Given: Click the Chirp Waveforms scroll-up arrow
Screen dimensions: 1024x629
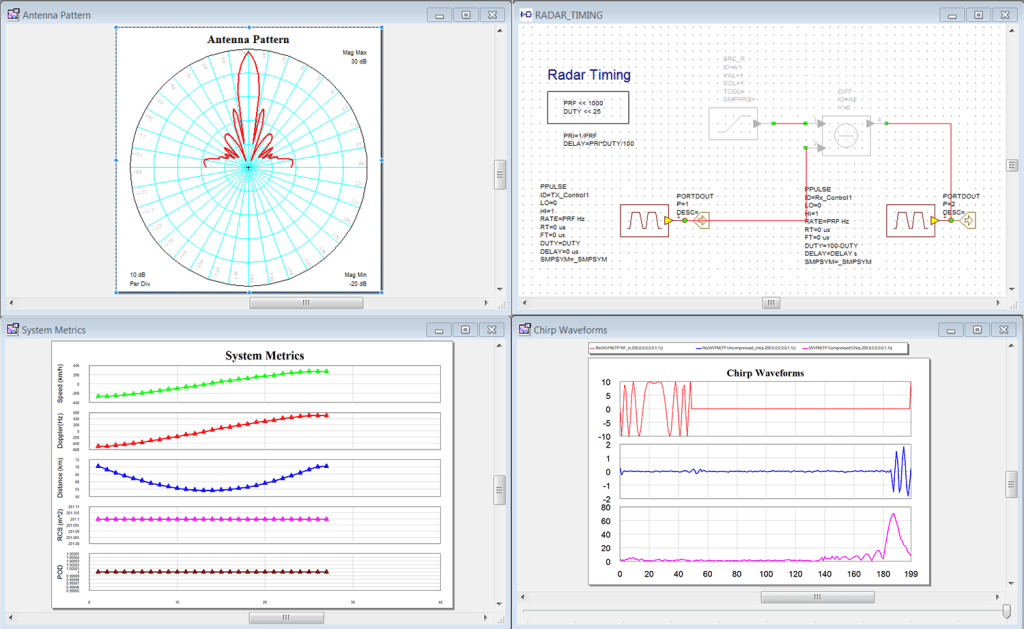Looking at the screenshot, I should coord(1011,346).
